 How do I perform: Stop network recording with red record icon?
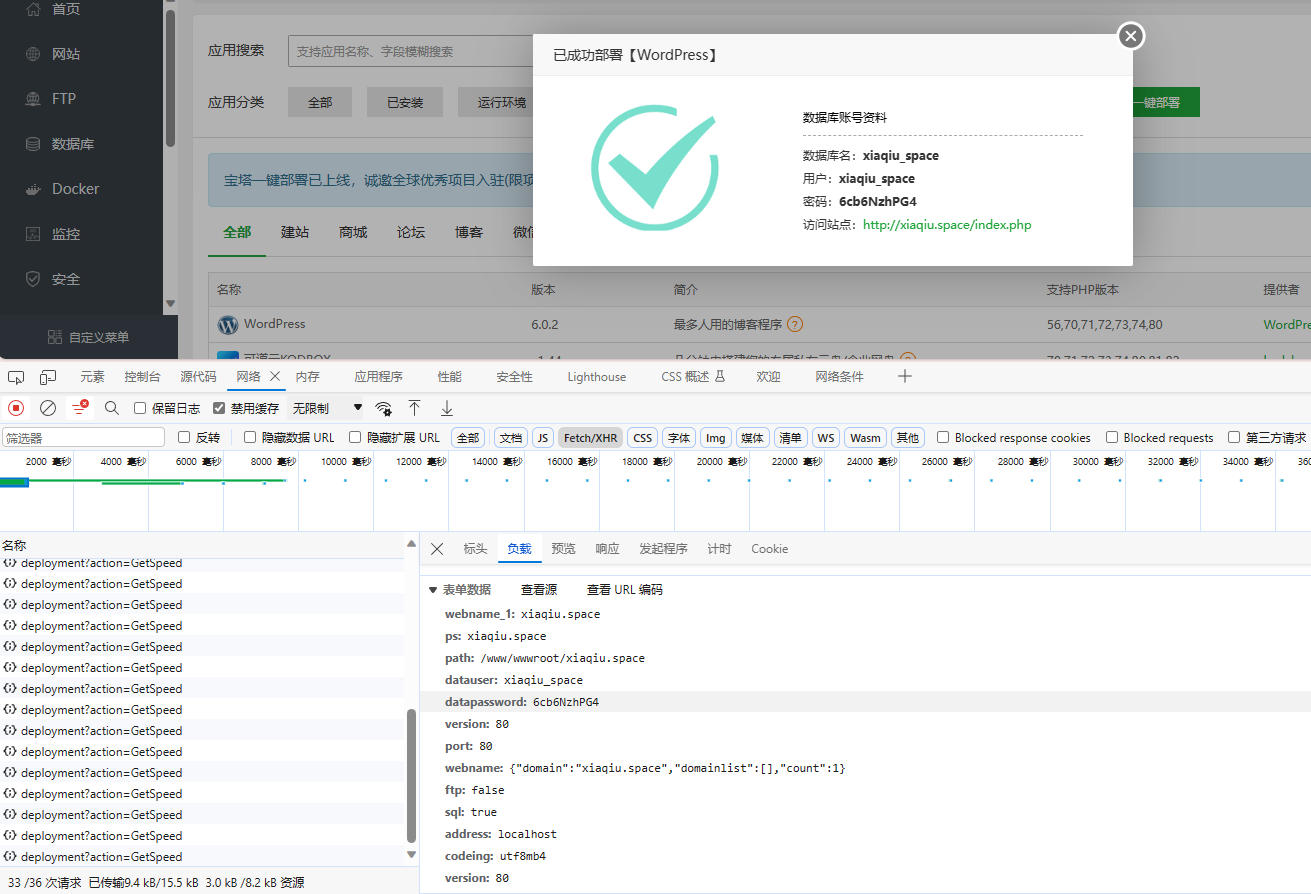[x=16, y=408]
